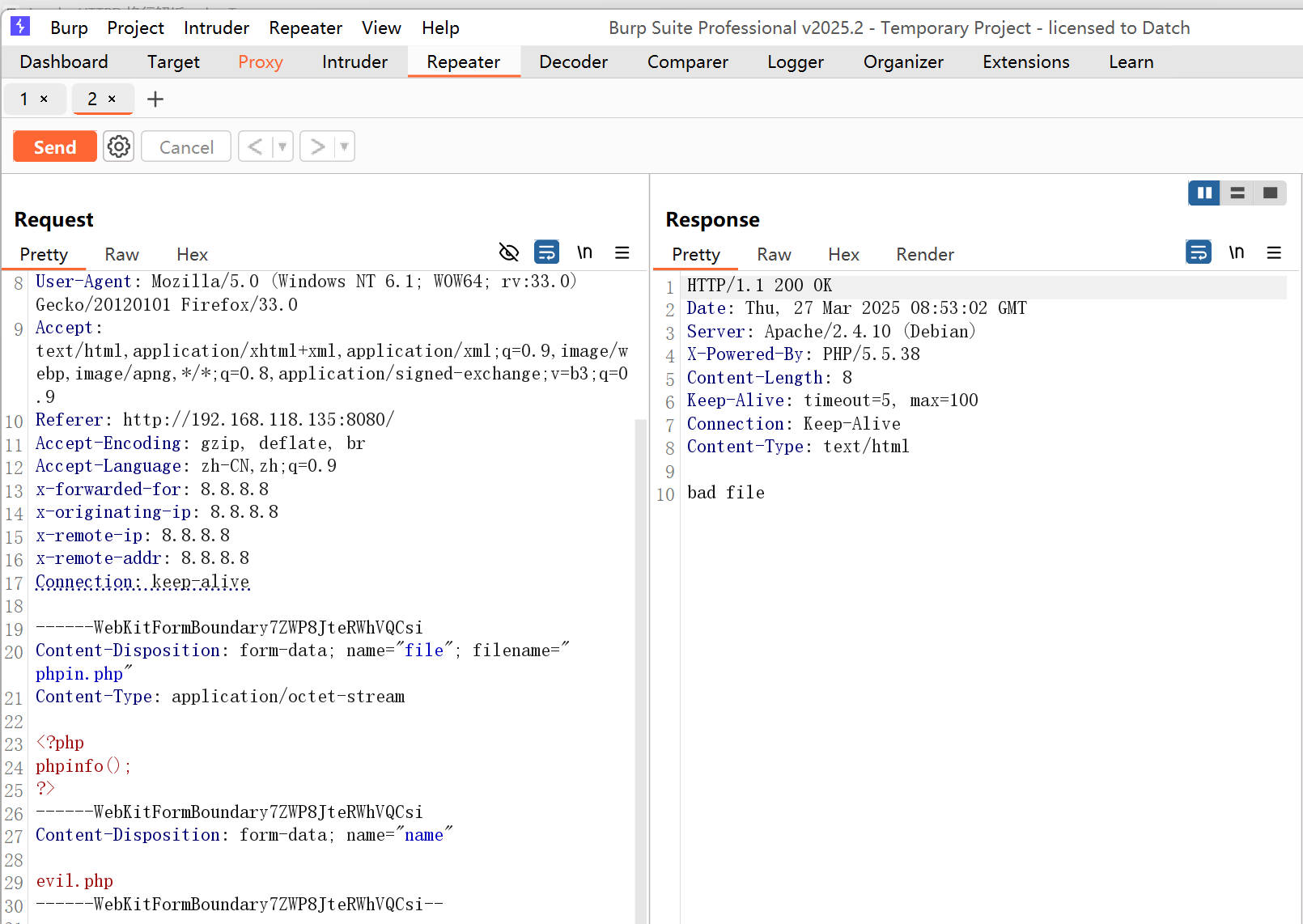The image size is (1303, 924).
Task: Click the 'evil.php' value in request
Action: [x=74, y=881]
